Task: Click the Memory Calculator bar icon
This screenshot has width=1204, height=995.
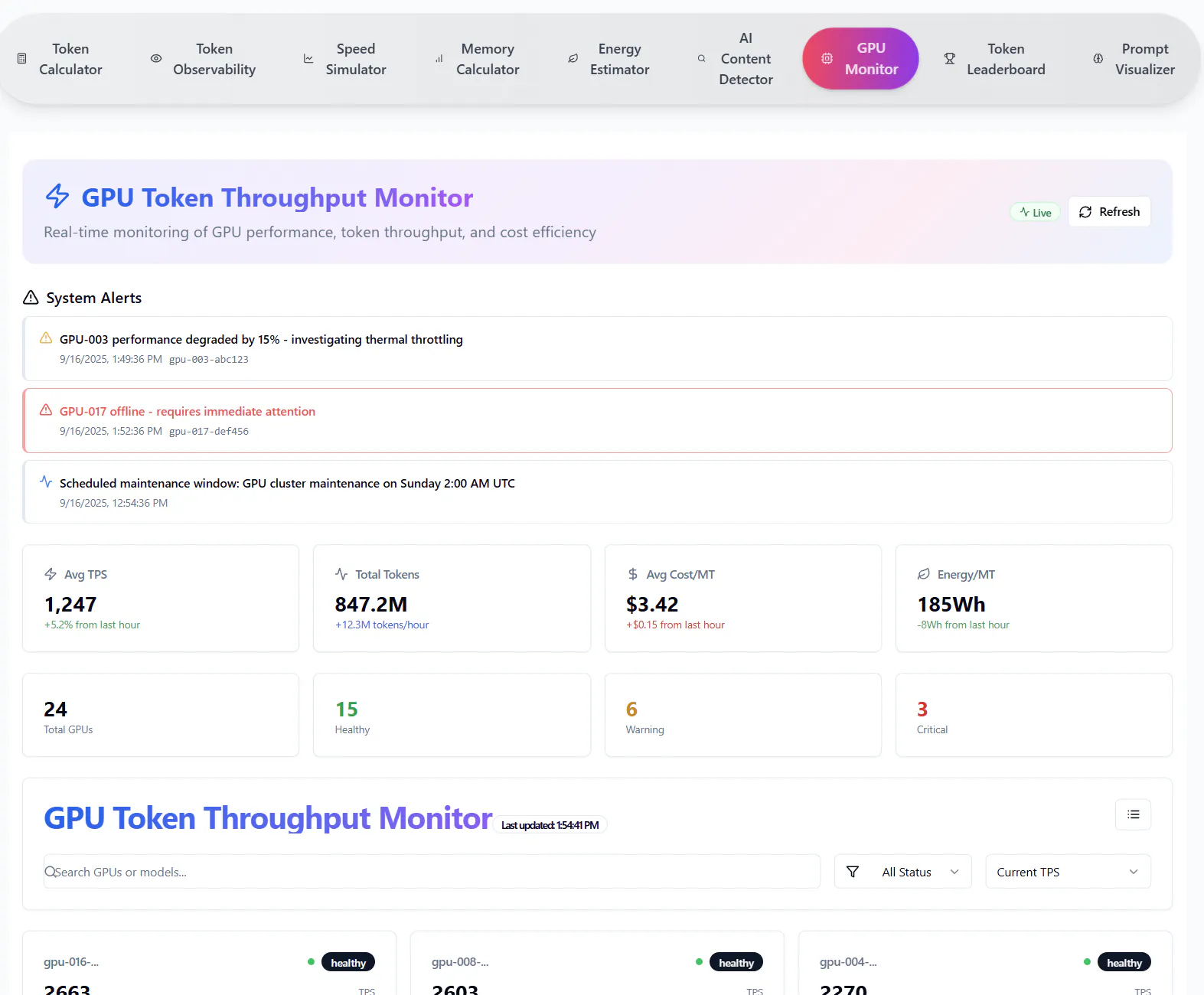Action: (x=439, y=59)
